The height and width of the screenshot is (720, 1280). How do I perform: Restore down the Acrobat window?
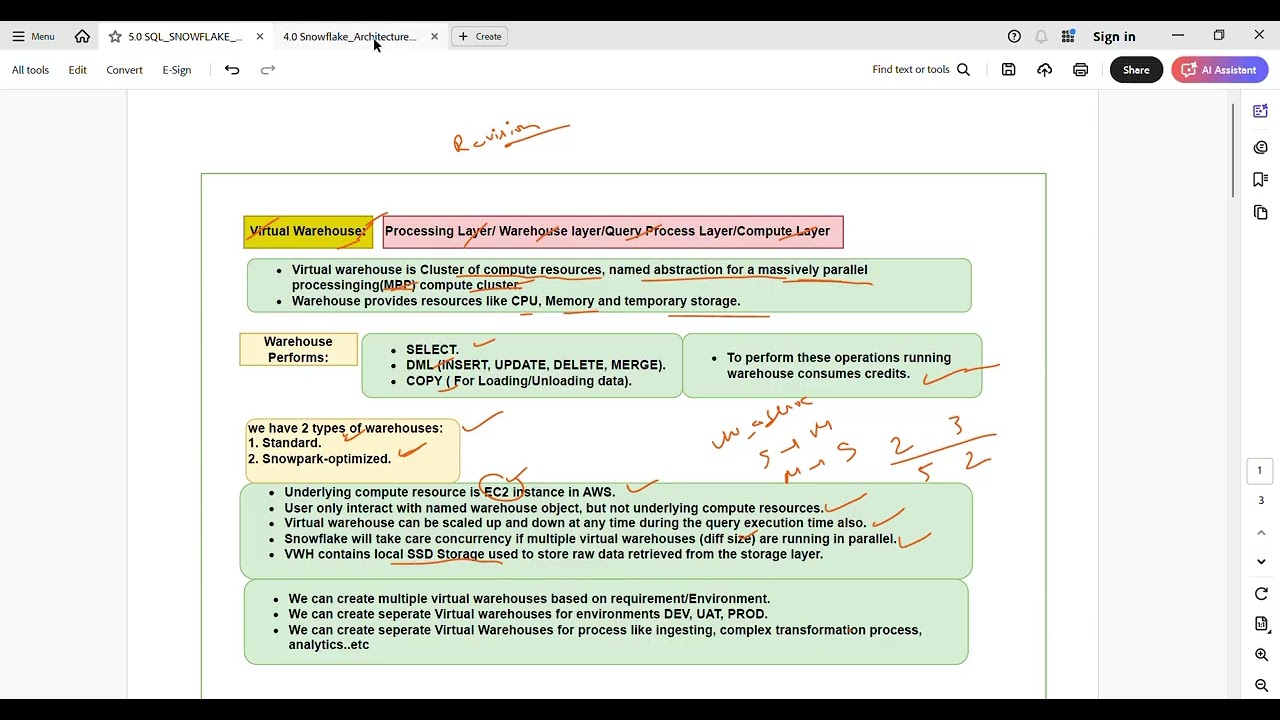pyautogui.click(x=1219, y=36)
